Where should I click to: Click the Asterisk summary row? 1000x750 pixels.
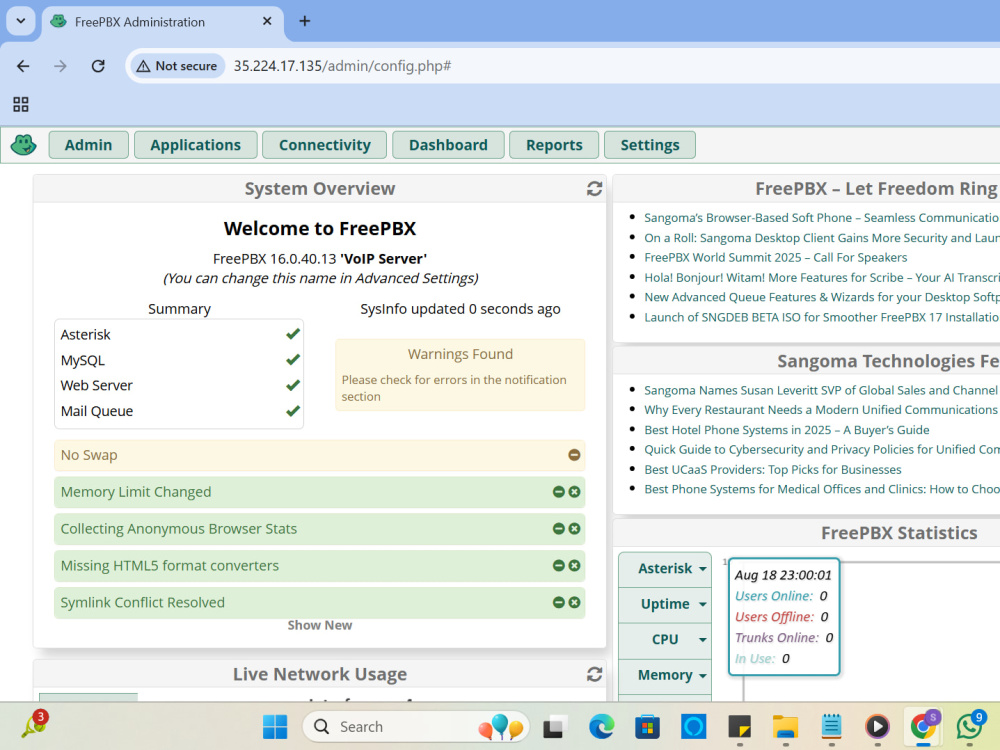[x=179, y=334]
